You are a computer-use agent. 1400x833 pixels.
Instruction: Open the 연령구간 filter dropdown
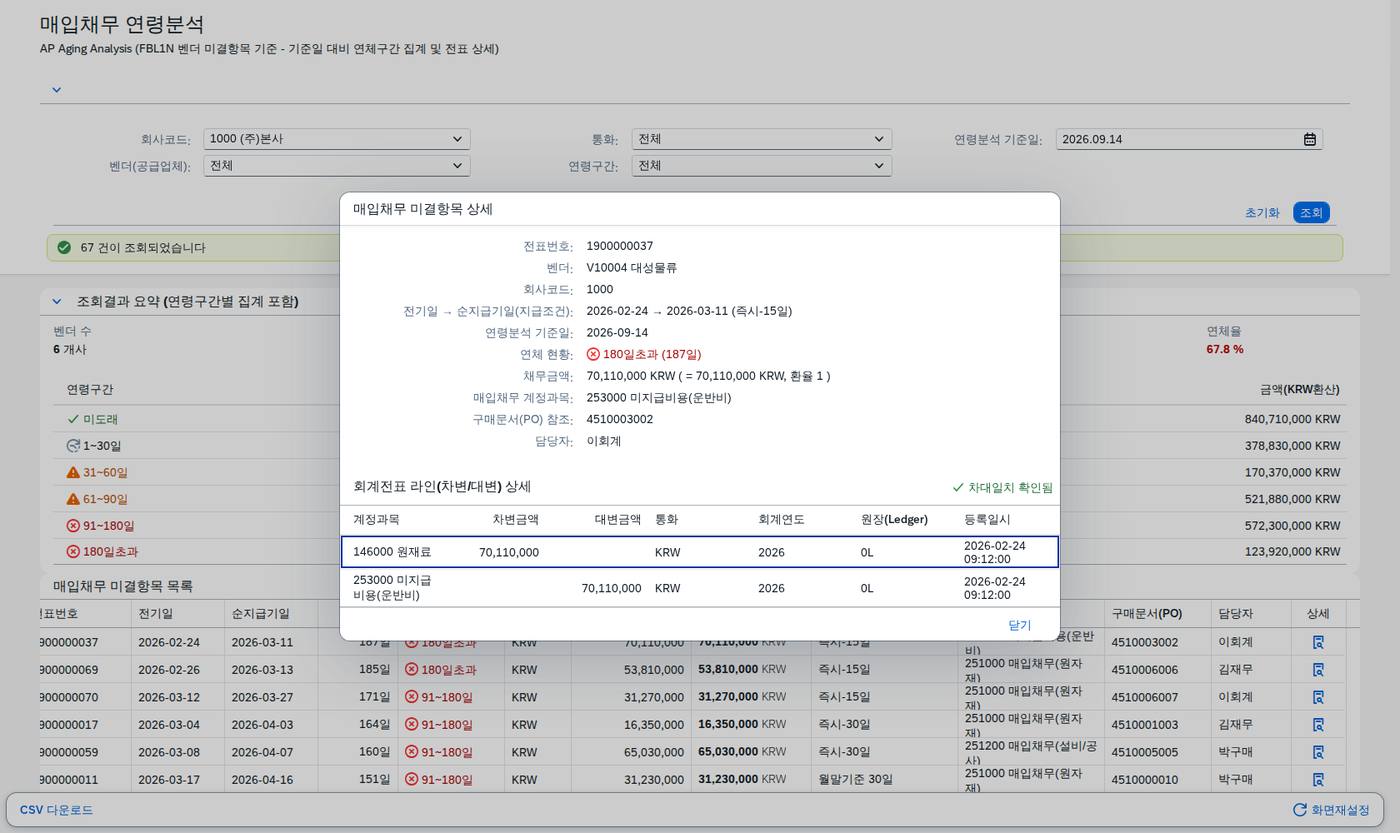761,166
